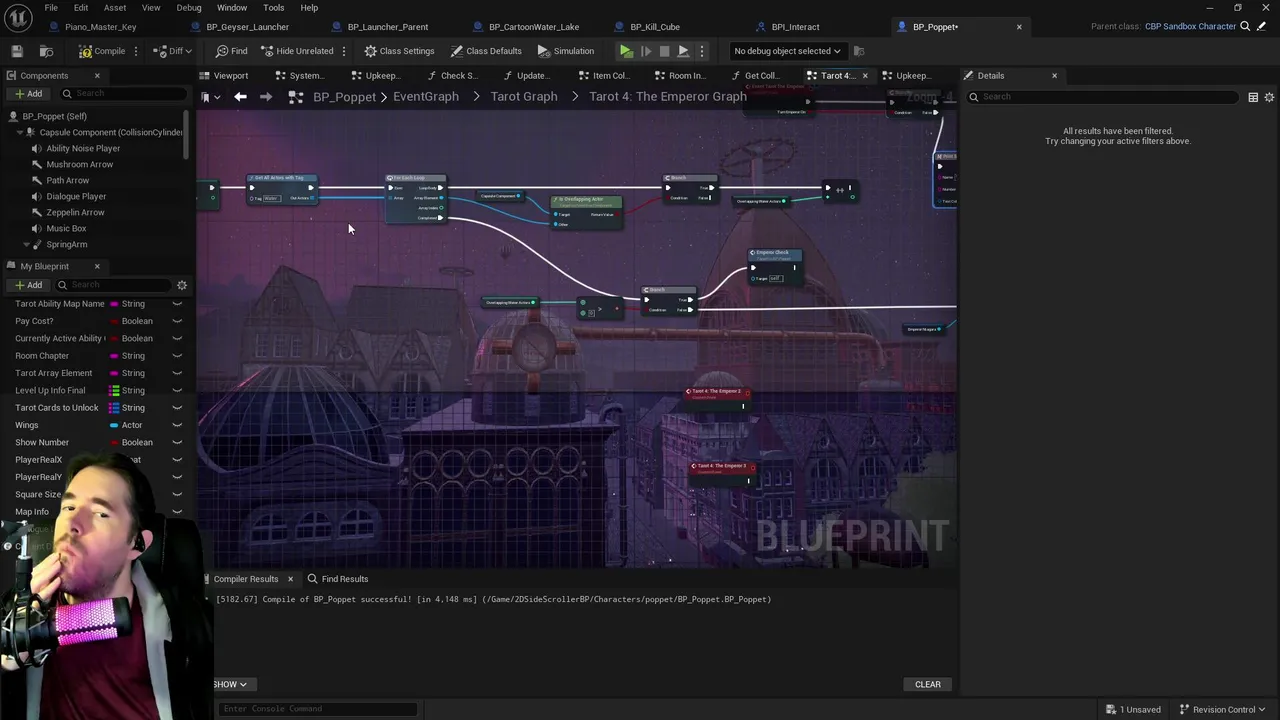Edit parent class icon in title bar

[1262, 27]
